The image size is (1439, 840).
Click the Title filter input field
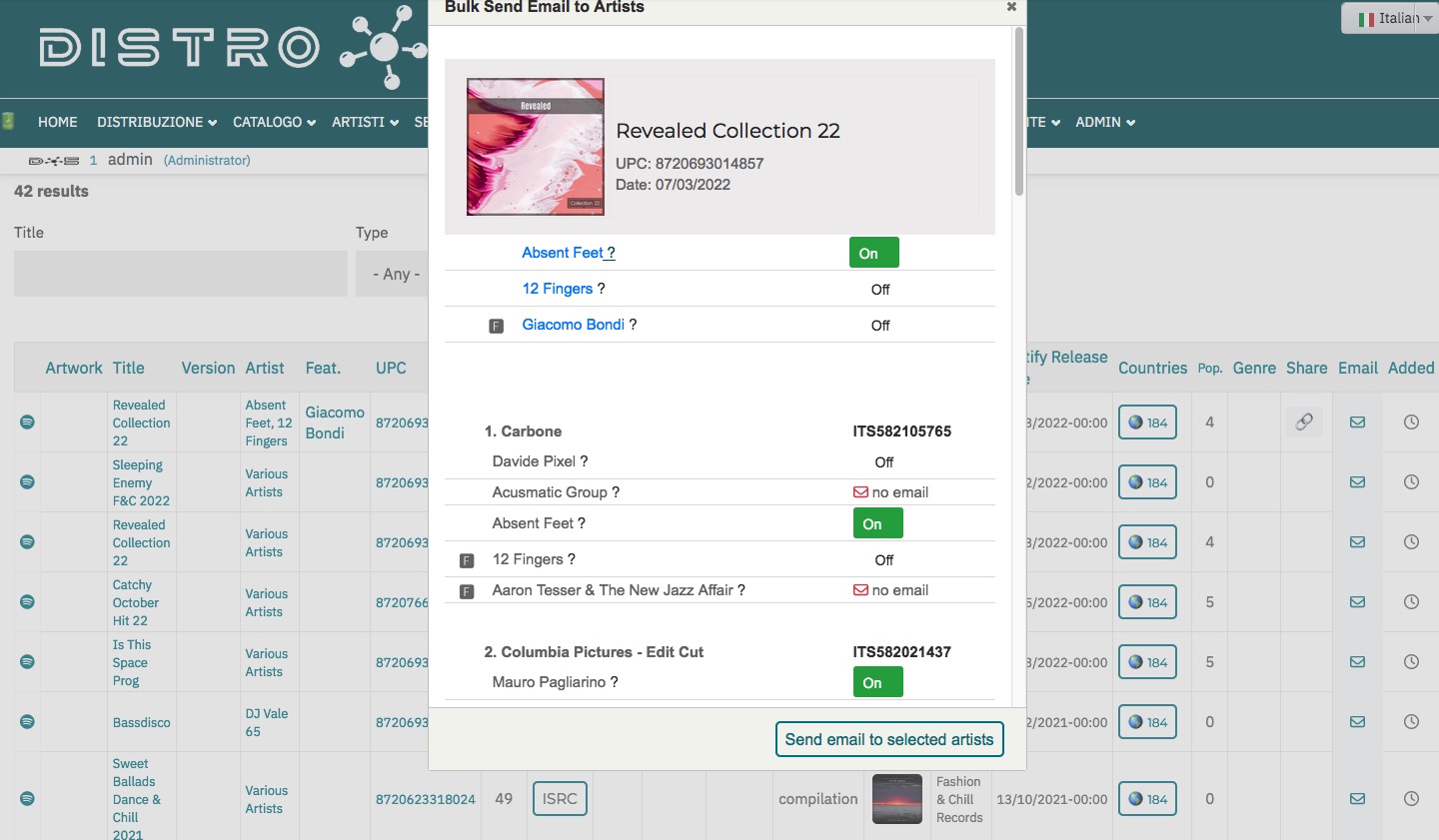181,274
